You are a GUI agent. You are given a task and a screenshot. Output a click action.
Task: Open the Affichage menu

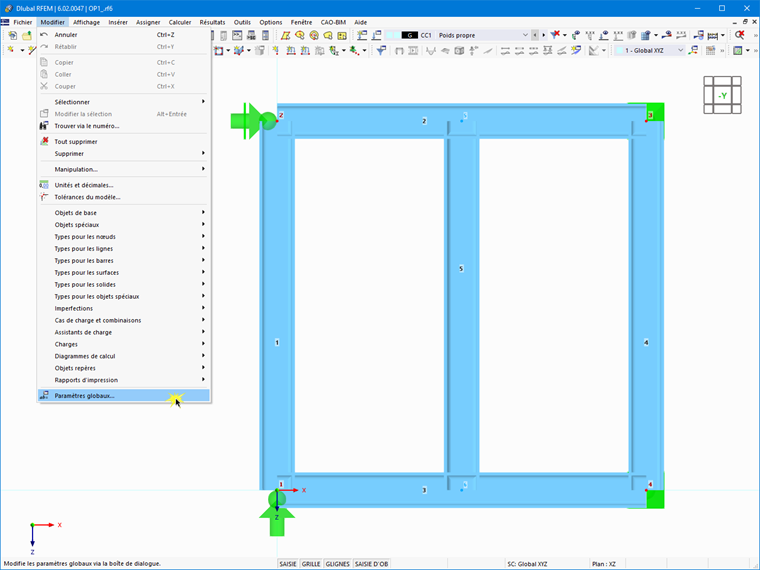tap(86, 22)
